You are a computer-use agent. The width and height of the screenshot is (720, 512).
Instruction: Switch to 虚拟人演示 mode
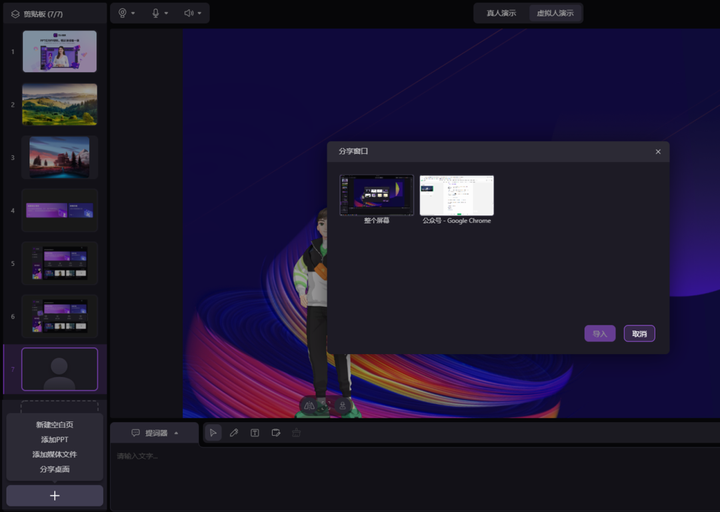click(555, 13)
